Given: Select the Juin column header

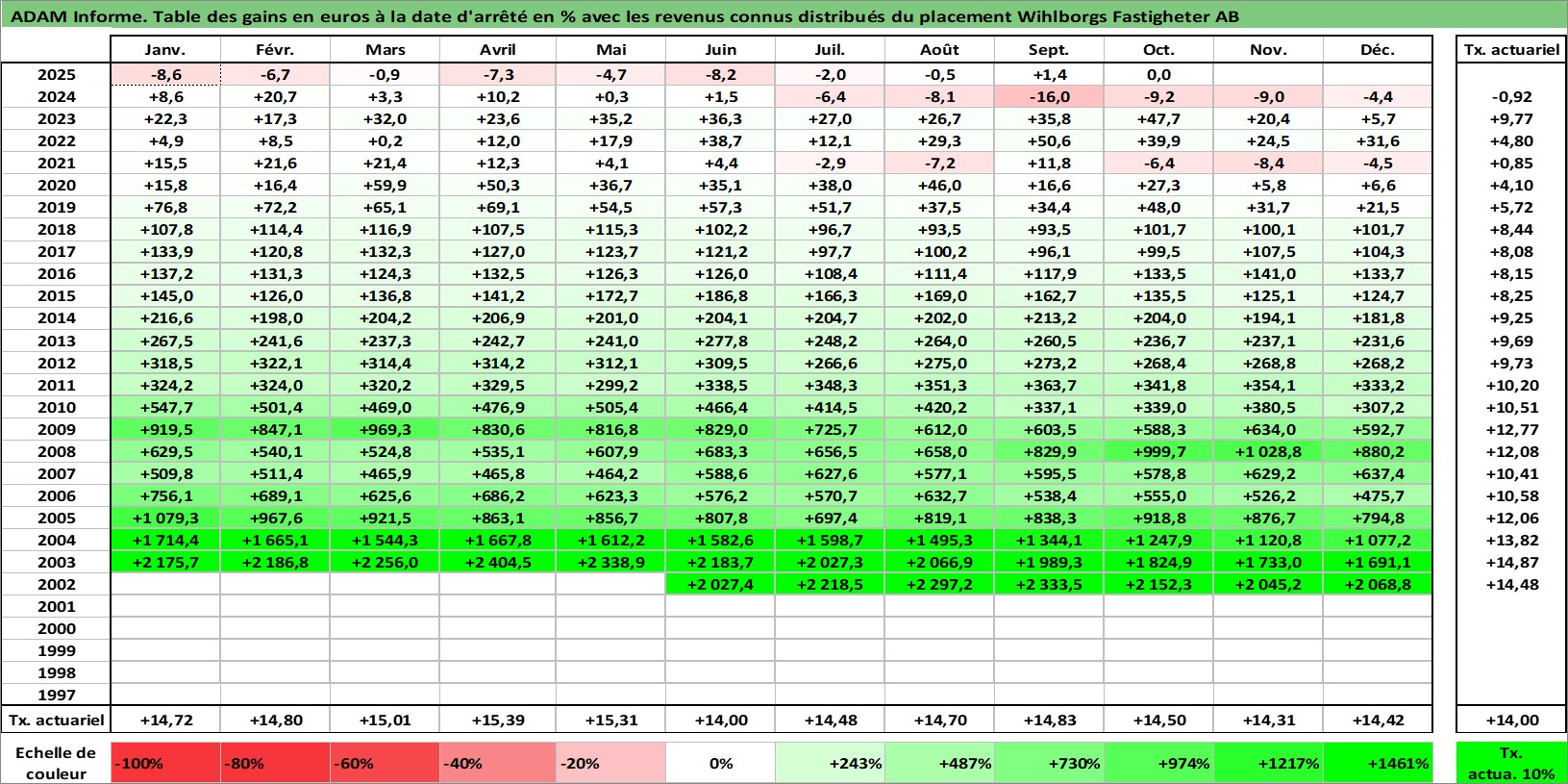Looking at the screenshot, I should (720, 50).
